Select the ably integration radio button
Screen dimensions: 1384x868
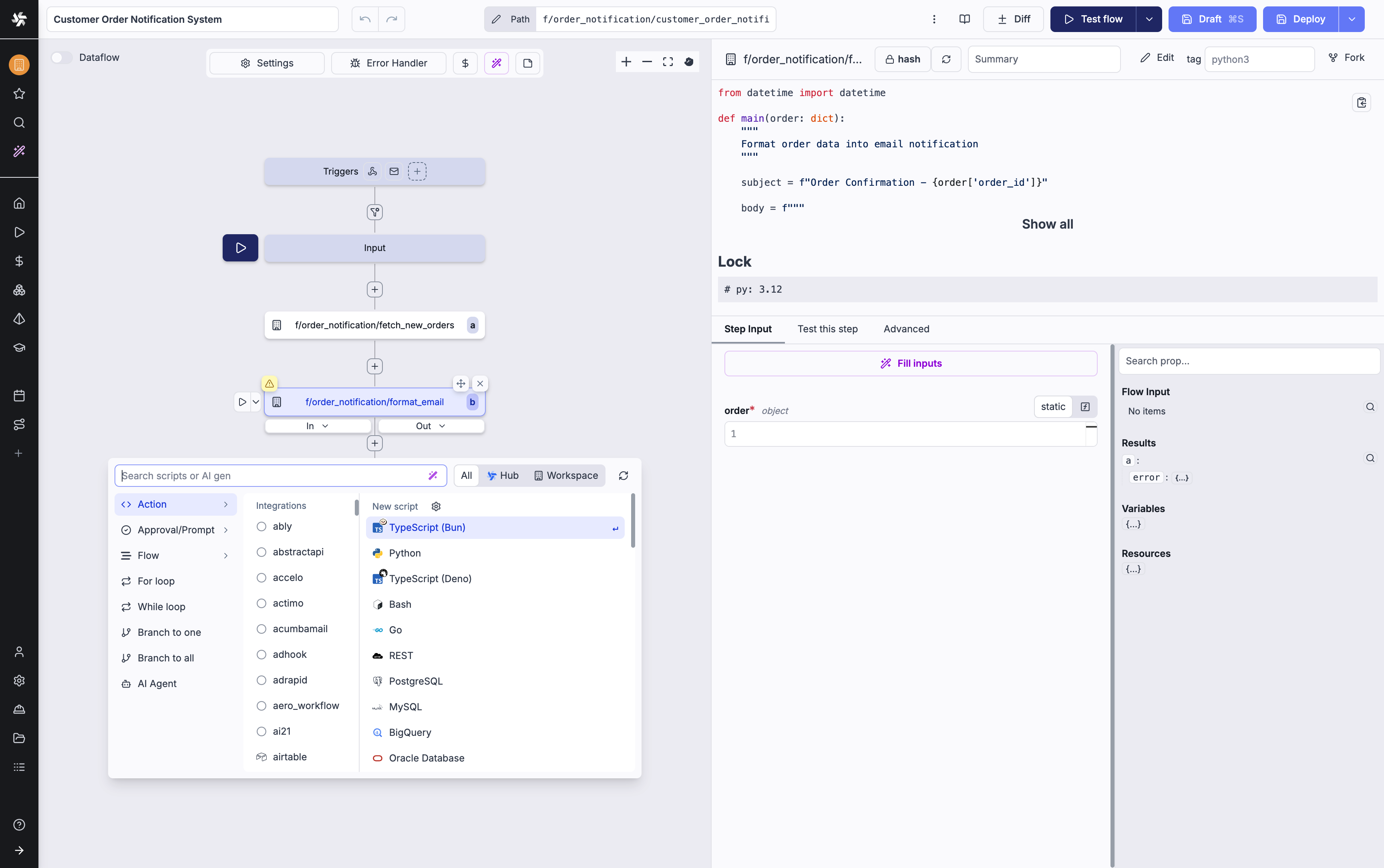261,526
